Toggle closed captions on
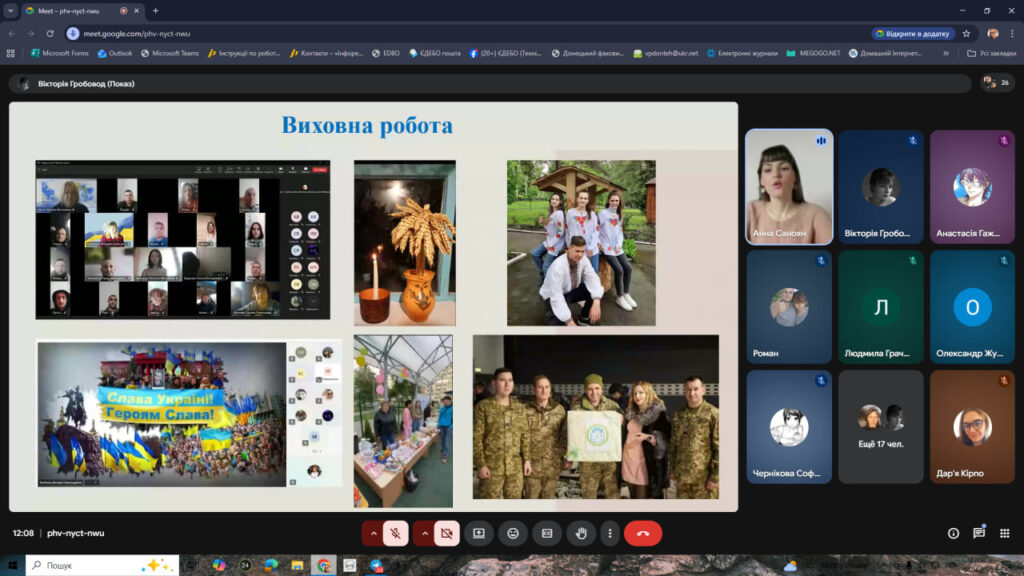The image size is (1024, 576). click(547, 533)
